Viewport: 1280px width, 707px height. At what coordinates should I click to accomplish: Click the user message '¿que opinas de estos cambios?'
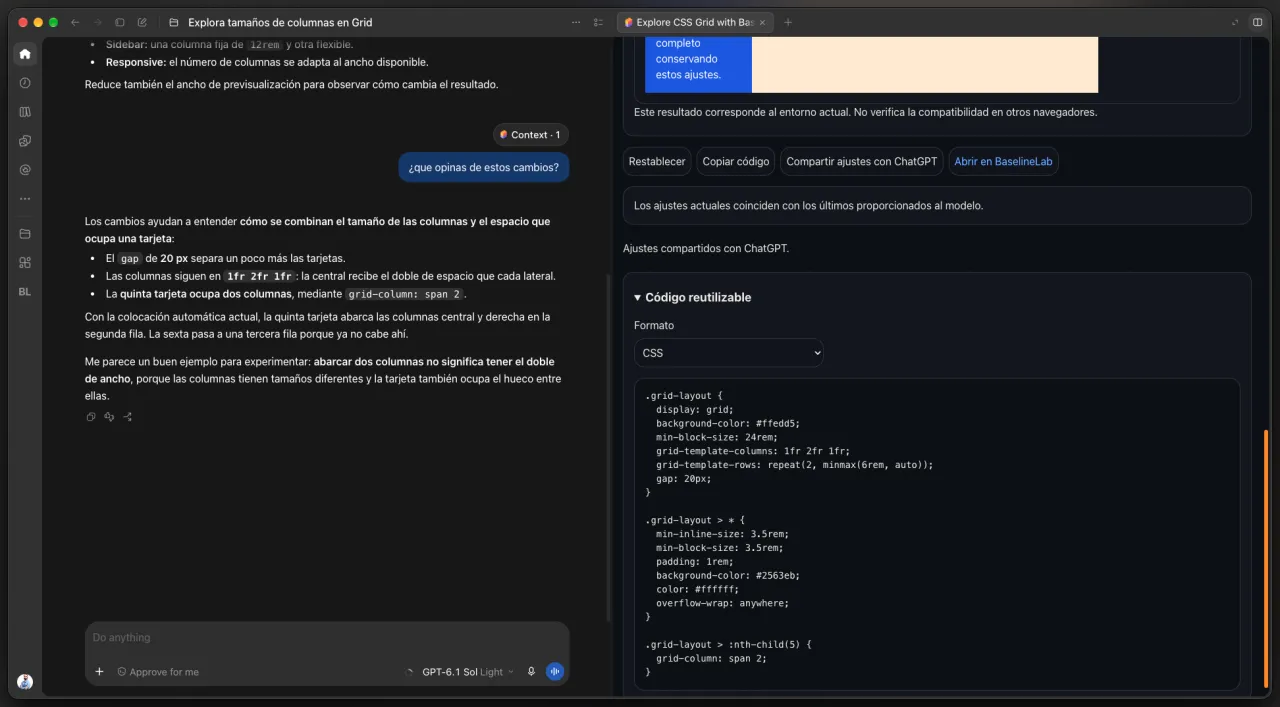(x=484, y=167)
